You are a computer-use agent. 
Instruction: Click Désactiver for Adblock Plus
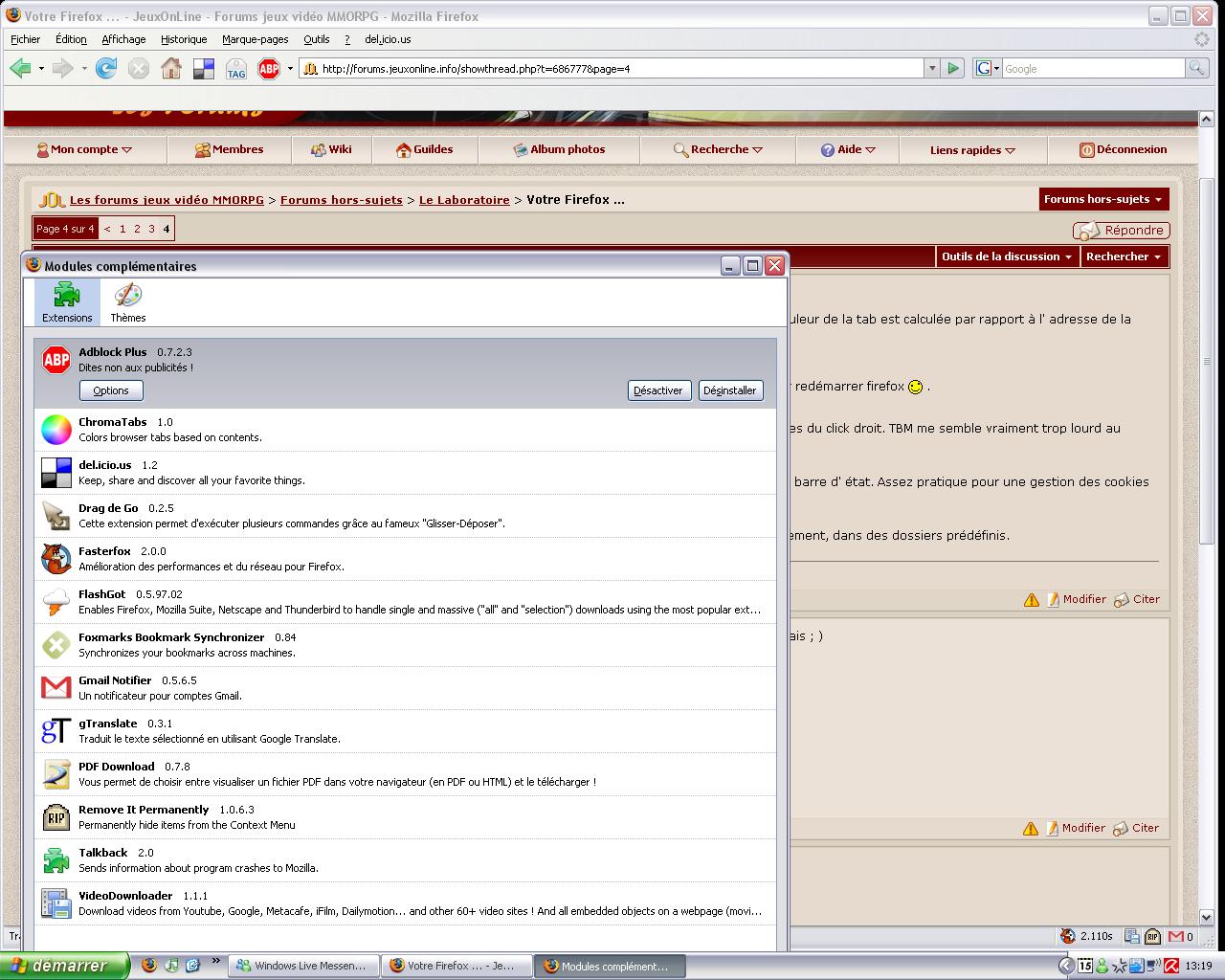pyautogui.click(x=658, y=390)
